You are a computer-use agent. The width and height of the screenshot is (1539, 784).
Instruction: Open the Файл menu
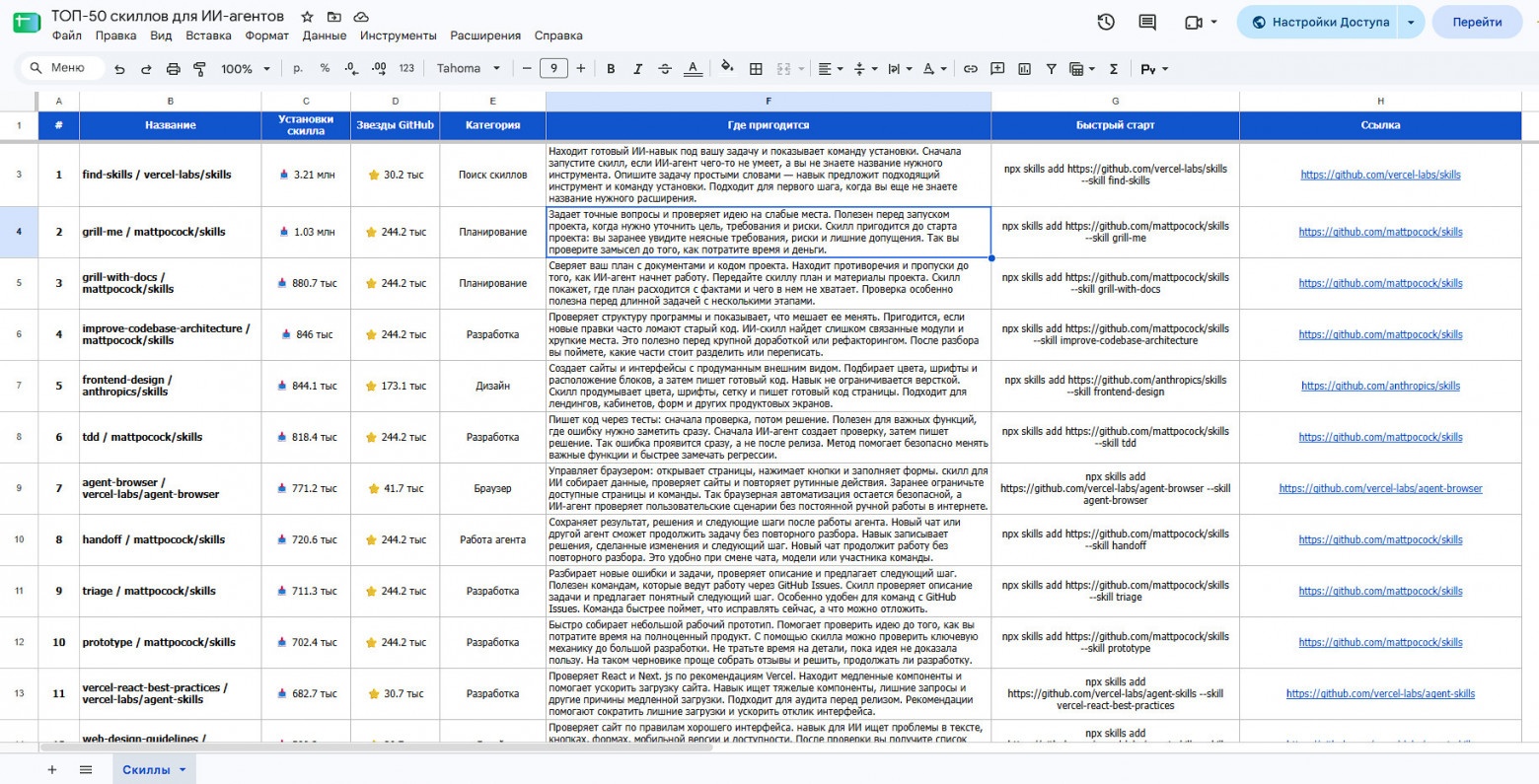point(67,36)
